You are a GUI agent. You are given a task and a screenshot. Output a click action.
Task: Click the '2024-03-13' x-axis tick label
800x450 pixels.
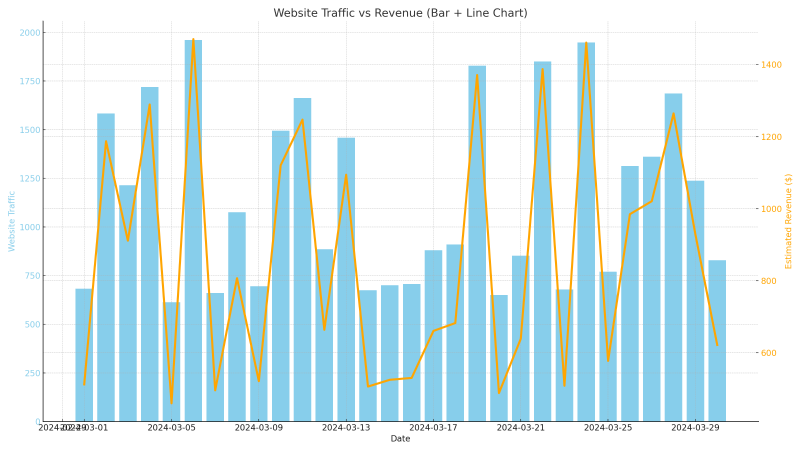tap(346, 428)
